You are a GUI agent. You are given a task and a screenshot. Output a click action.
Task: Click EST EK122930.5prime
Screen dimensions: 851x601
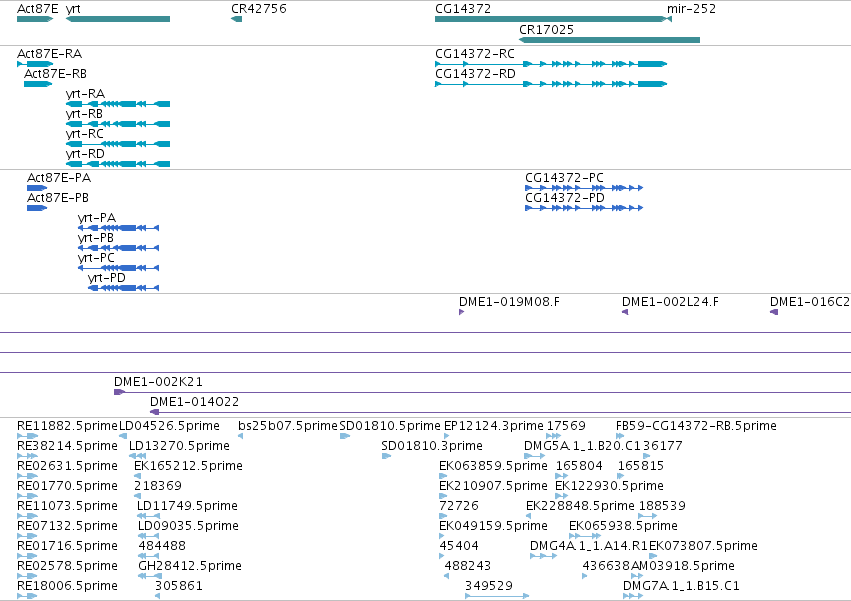562,496
